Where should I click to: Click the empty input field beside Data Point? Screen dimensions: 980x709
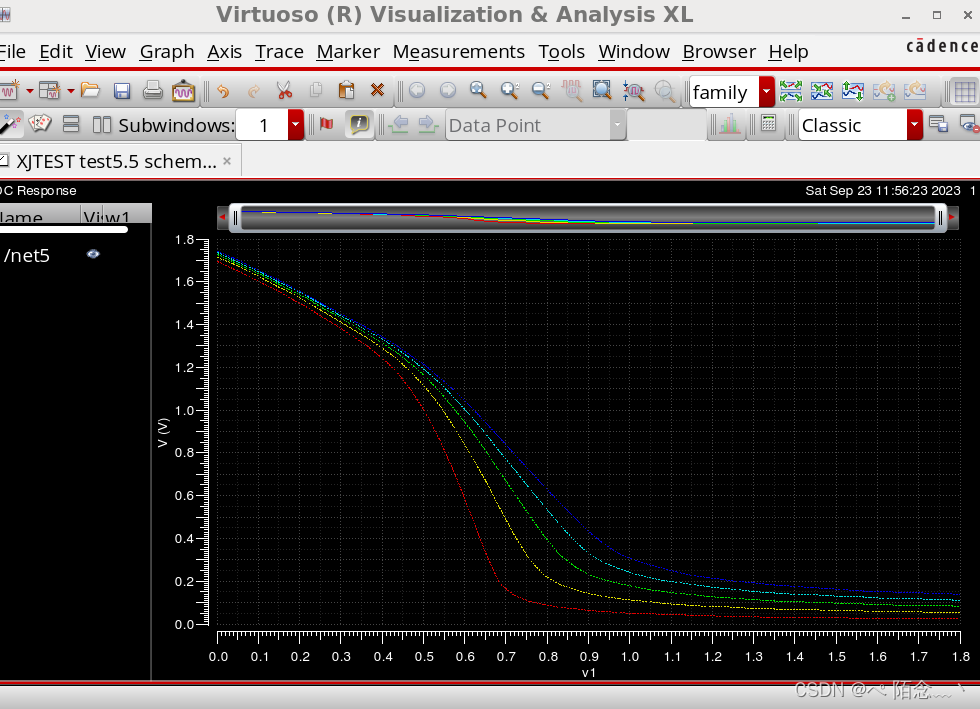(x=666, y=125)
